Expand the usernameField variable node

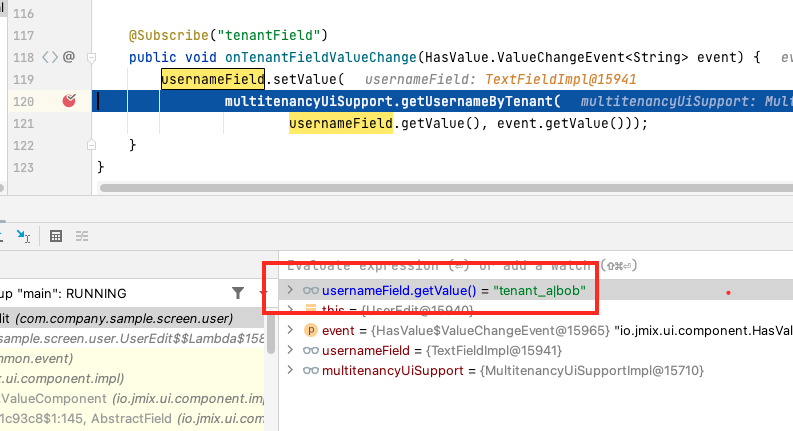click(x=290, y=350)
